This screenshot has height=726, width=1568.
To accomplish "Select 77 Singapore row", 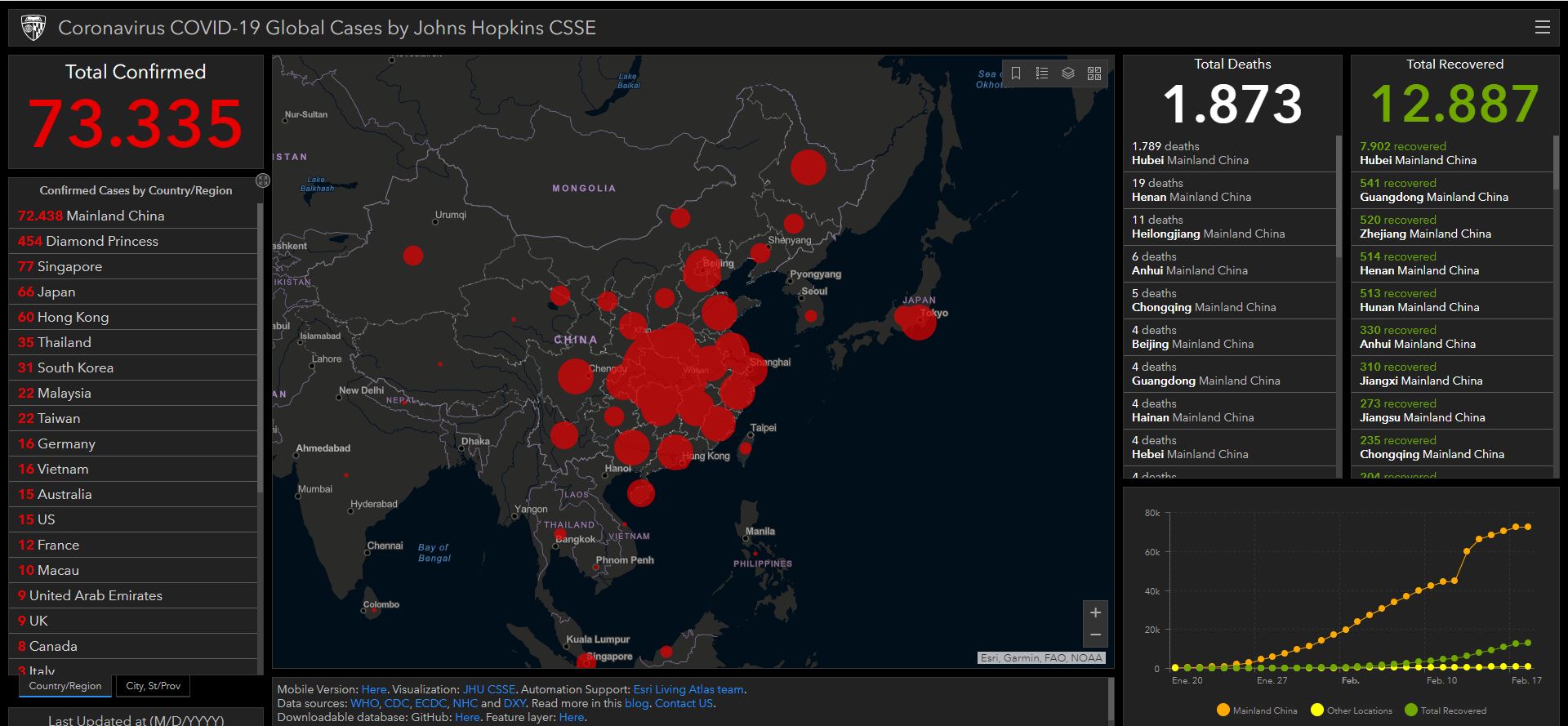I will (x=134, y=266).
